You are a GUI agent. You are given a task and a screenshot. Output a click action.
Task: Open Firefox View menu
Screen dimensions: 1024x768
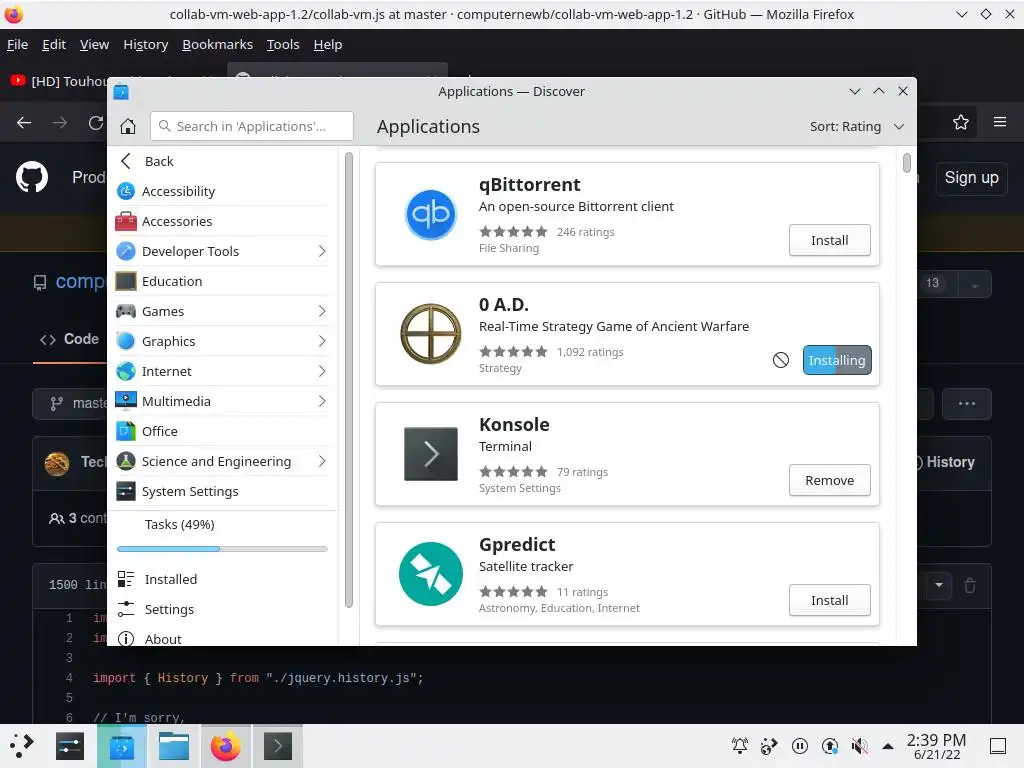(94, 44)
